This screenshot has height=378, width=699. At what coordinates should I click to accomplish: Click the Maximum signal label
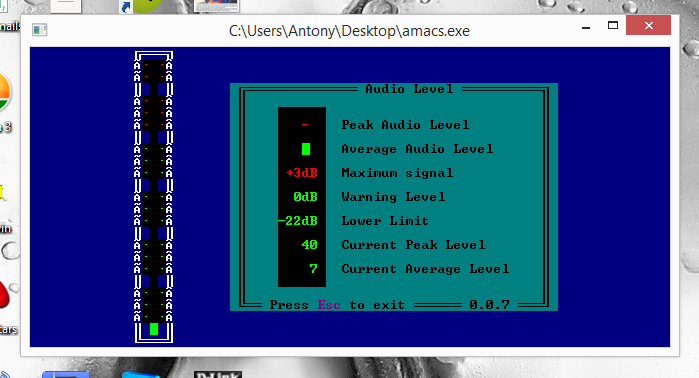397,173
